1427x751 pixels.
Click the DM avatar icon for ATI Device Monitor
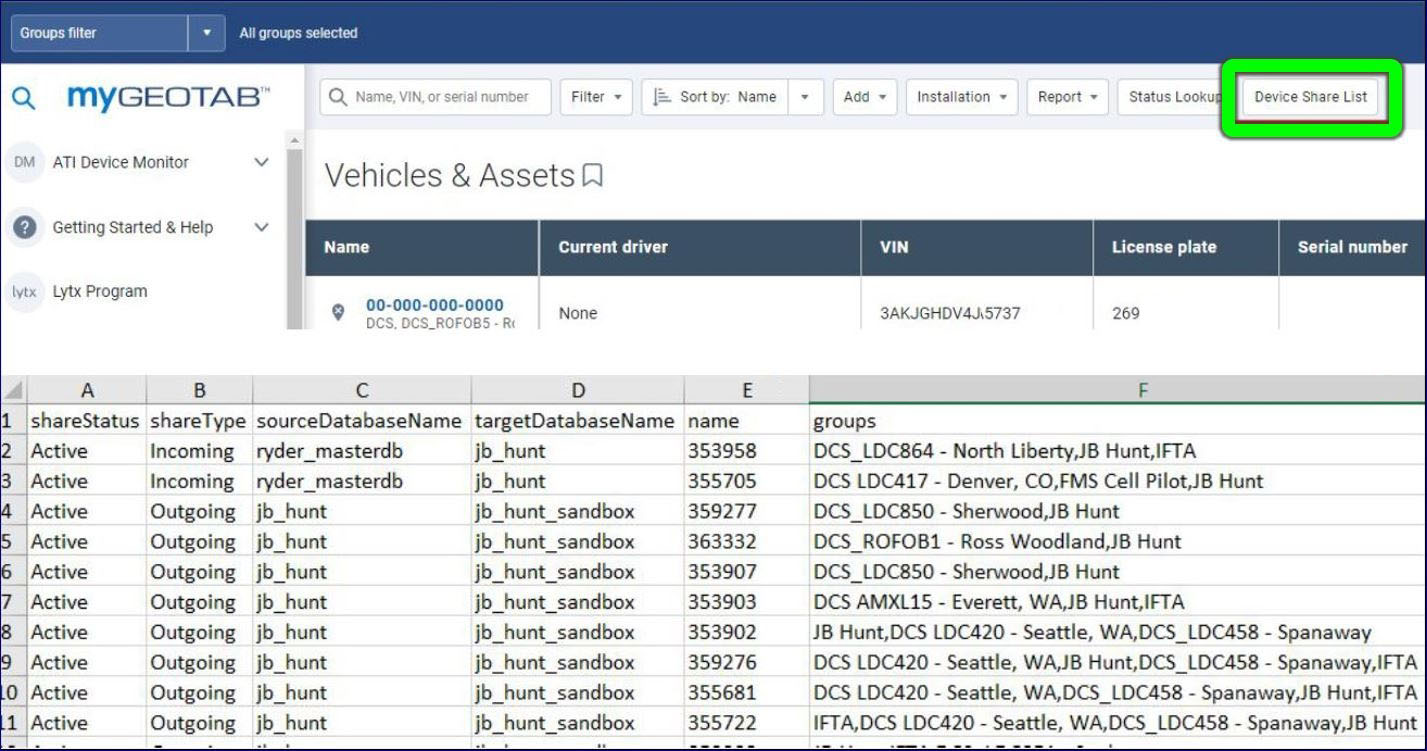(25, 162)
